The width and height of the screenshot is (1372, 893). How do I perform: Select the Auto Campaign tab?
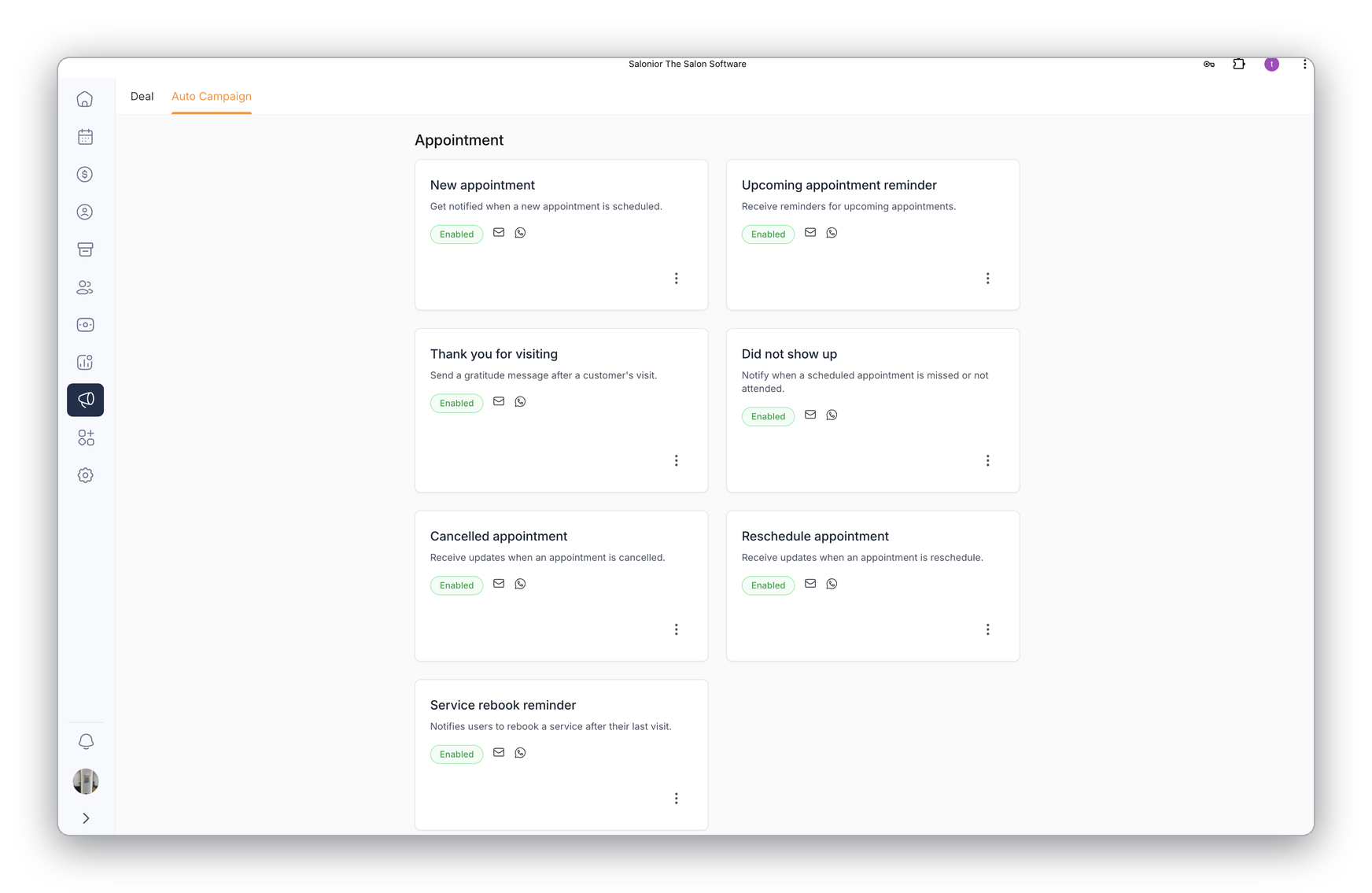coord(212,96)
